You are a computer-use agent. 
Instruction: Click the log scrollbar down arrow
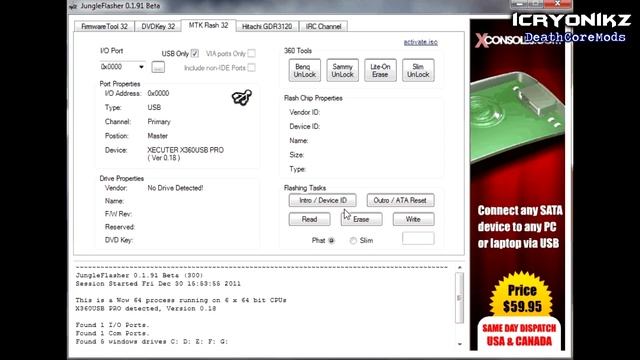pyautogui.click(x=460, y=344)
